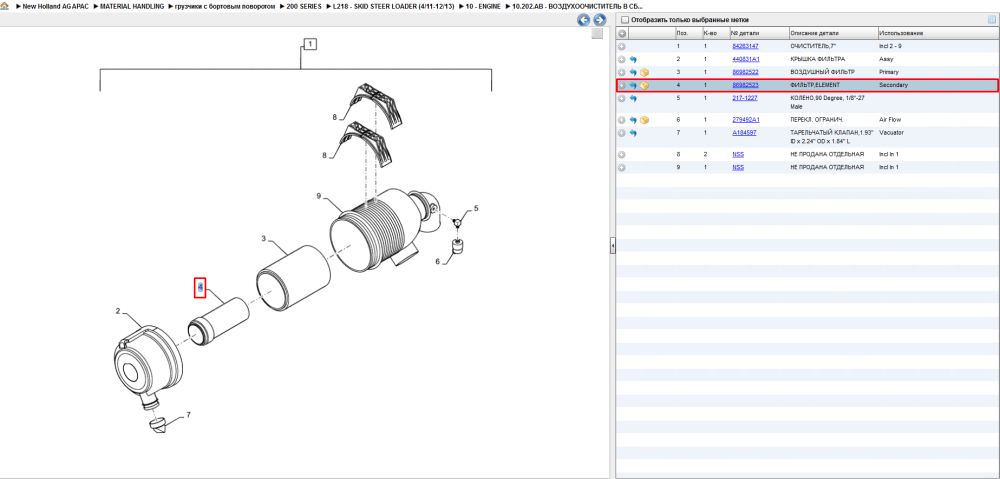Select callout 5 on the elbow fitting

coord(476,209)
